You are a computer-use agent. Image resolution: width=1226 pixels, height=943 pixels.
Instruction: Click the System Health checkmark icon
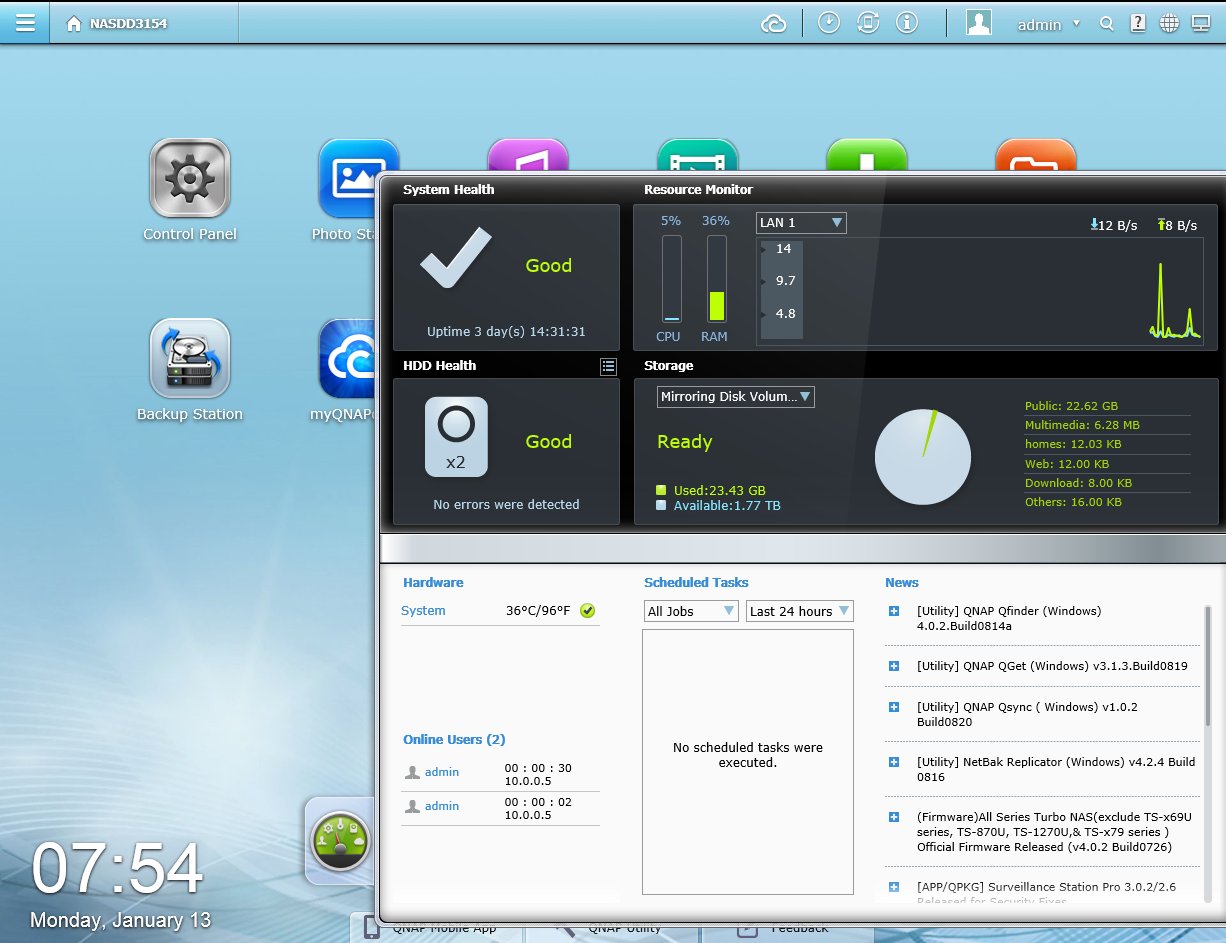[456, 259]
